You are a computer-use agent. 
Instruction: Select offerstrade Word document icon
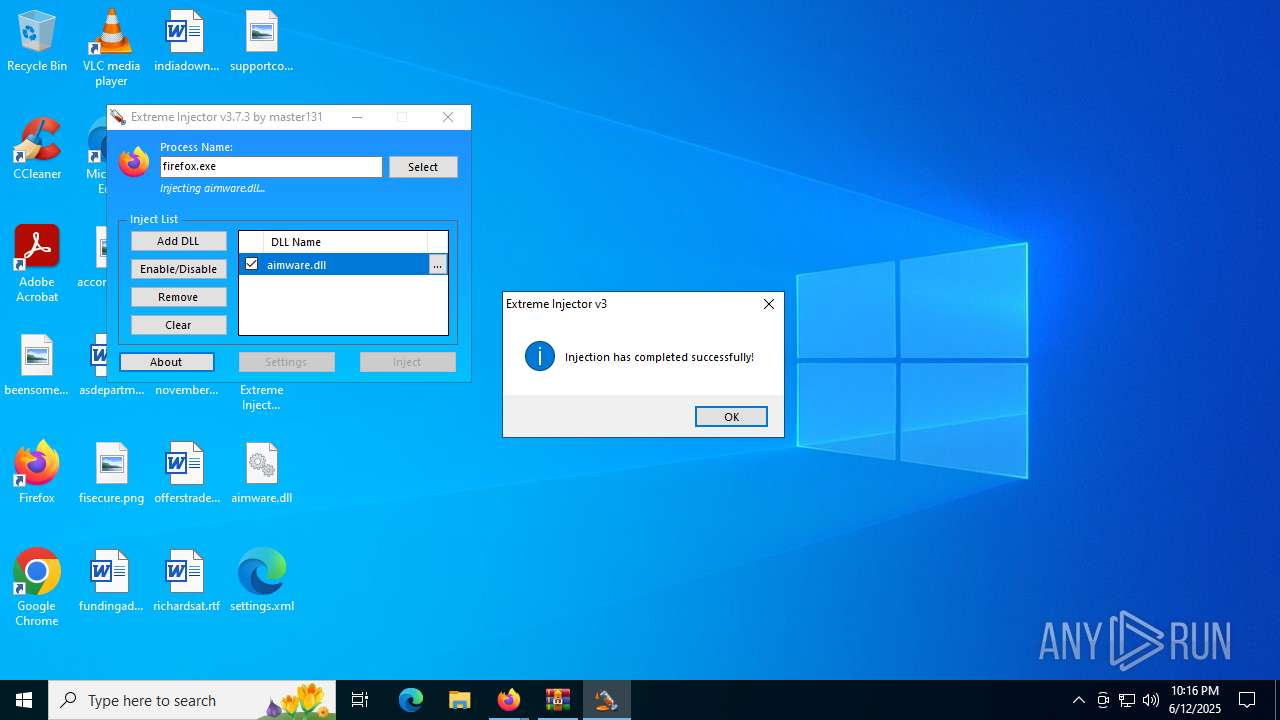point(186,474)
